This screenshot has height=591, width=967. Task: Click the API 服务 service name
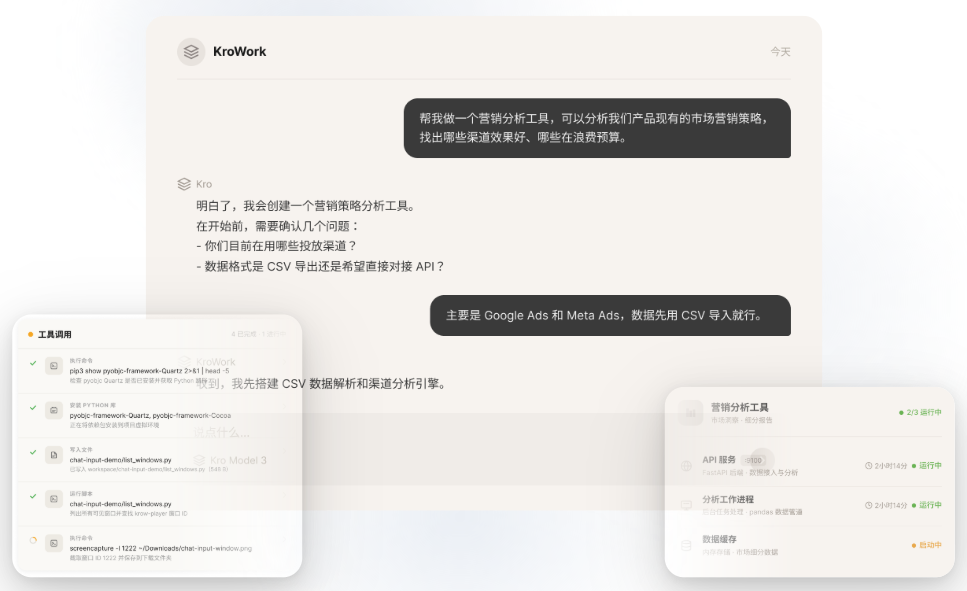pos(718,460)
